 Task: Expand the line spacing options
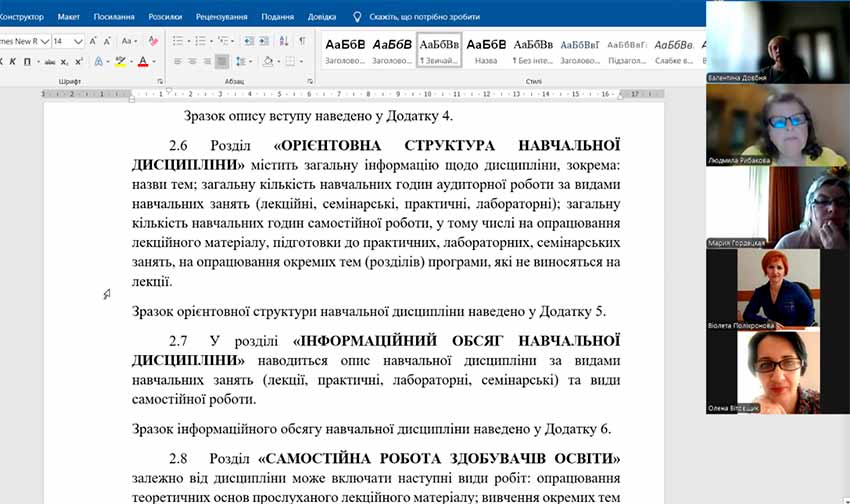[x=244, y=62]
